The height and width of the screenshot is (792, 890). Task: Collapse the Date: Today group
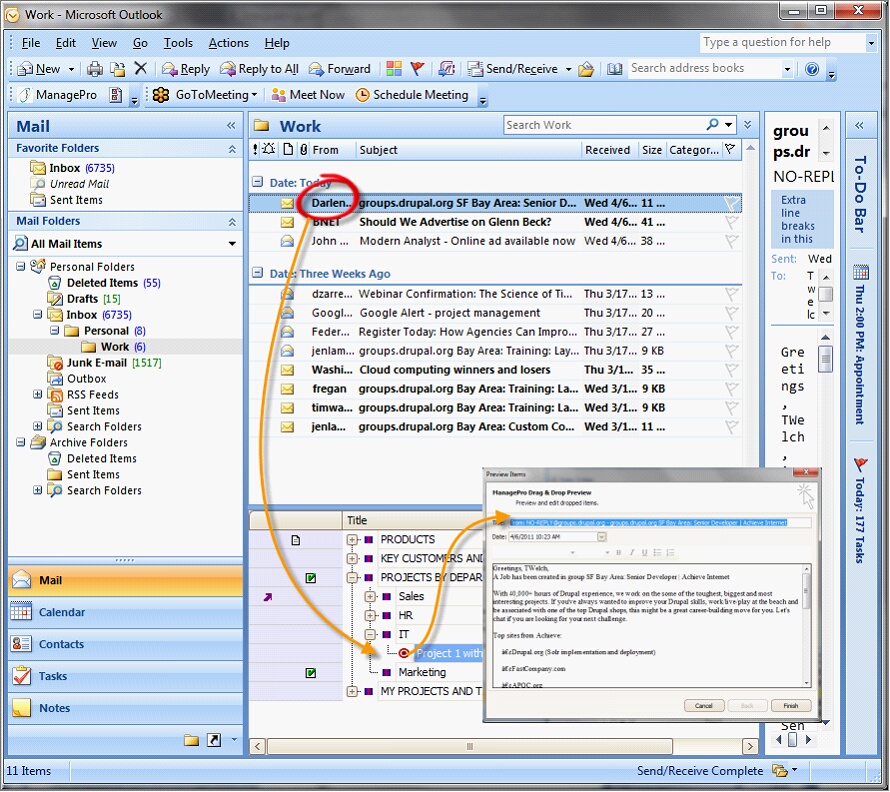click(258, 182)
